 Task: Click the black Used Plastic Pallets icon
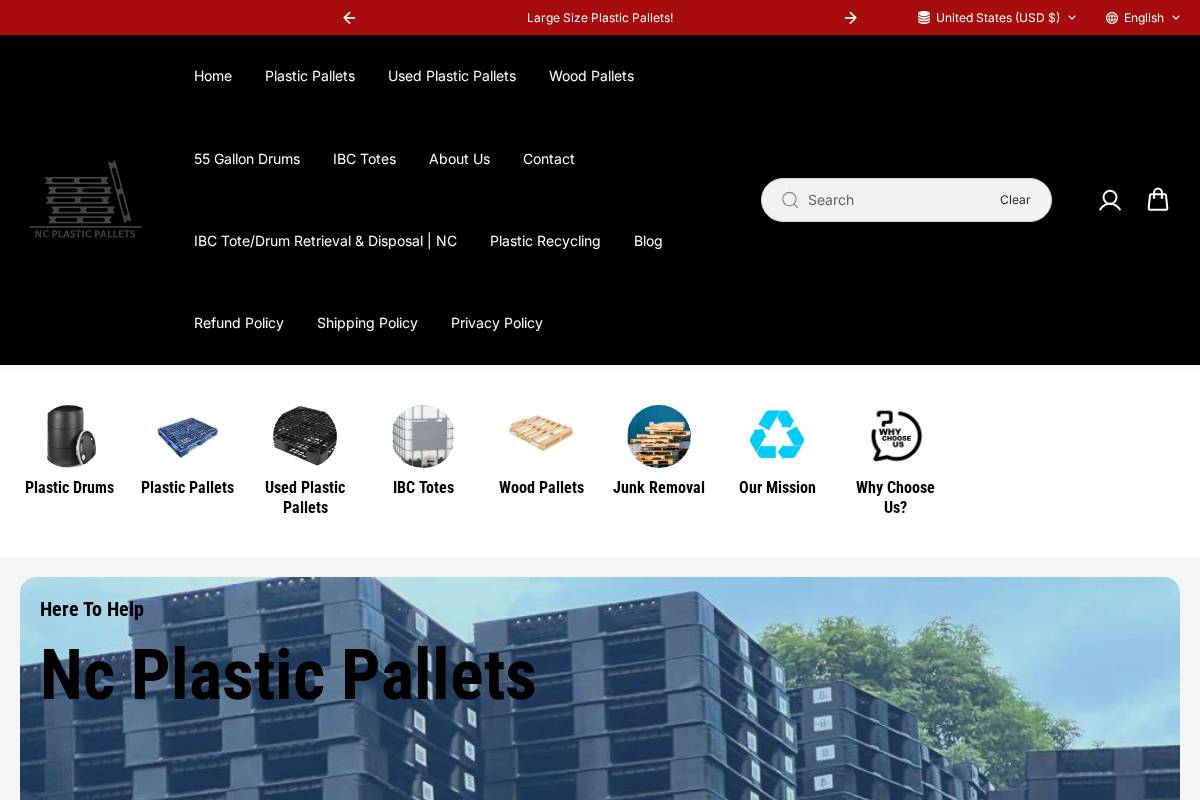pyautogui.click(x=305, y=436)
